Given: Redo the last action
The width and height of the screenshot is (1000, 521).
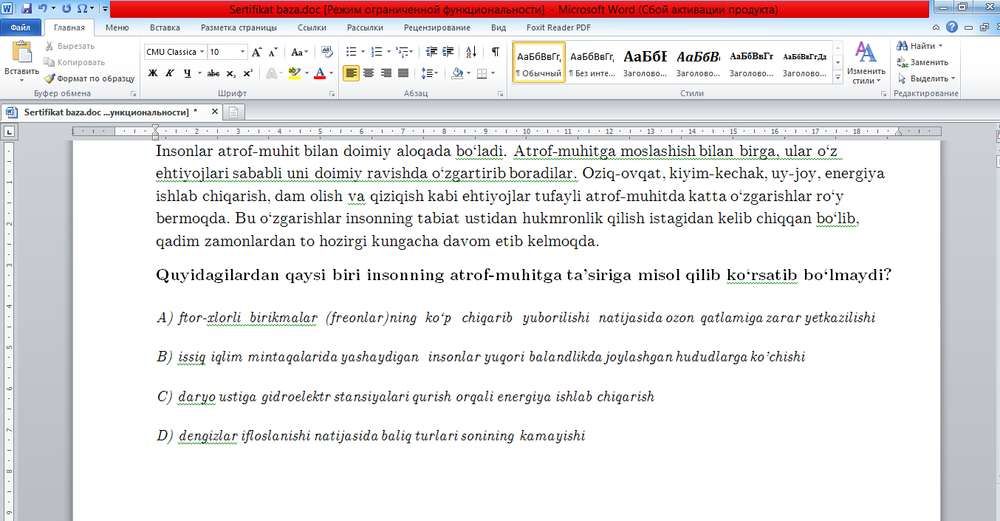Looking at the screenshot, I should coord(66,9).
